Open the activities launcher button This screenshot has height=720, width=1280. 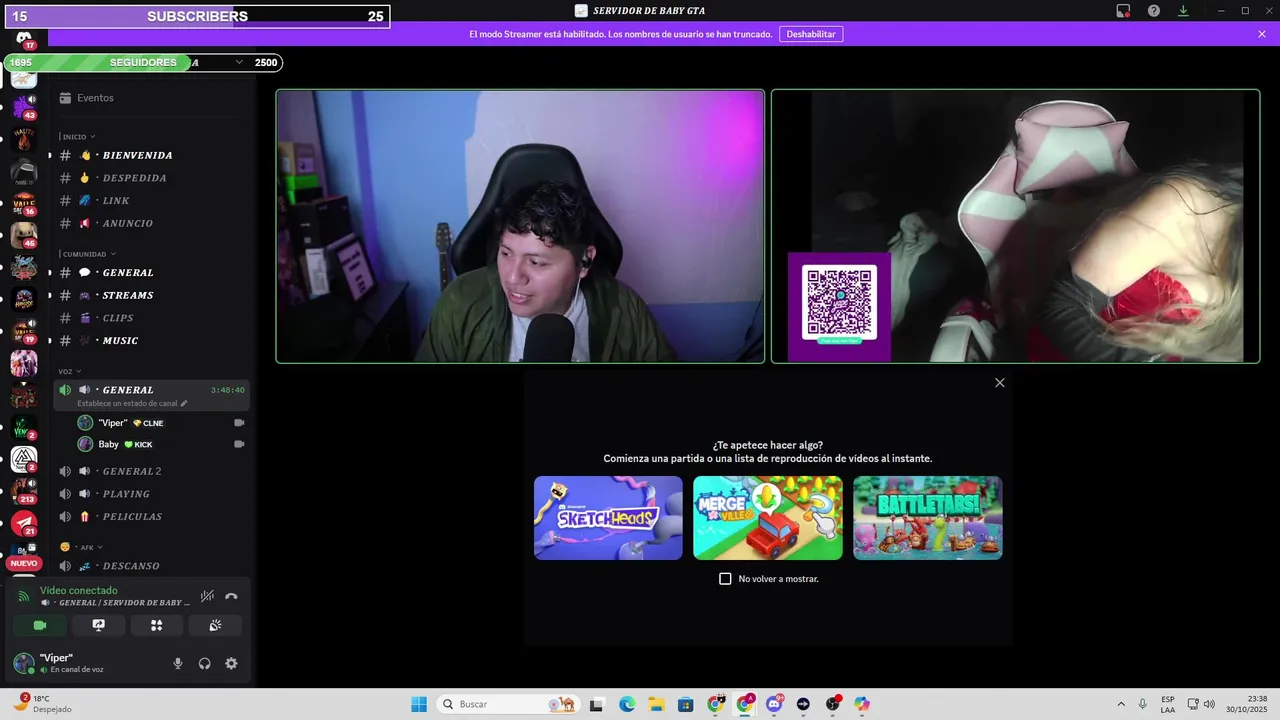(156, 625)
